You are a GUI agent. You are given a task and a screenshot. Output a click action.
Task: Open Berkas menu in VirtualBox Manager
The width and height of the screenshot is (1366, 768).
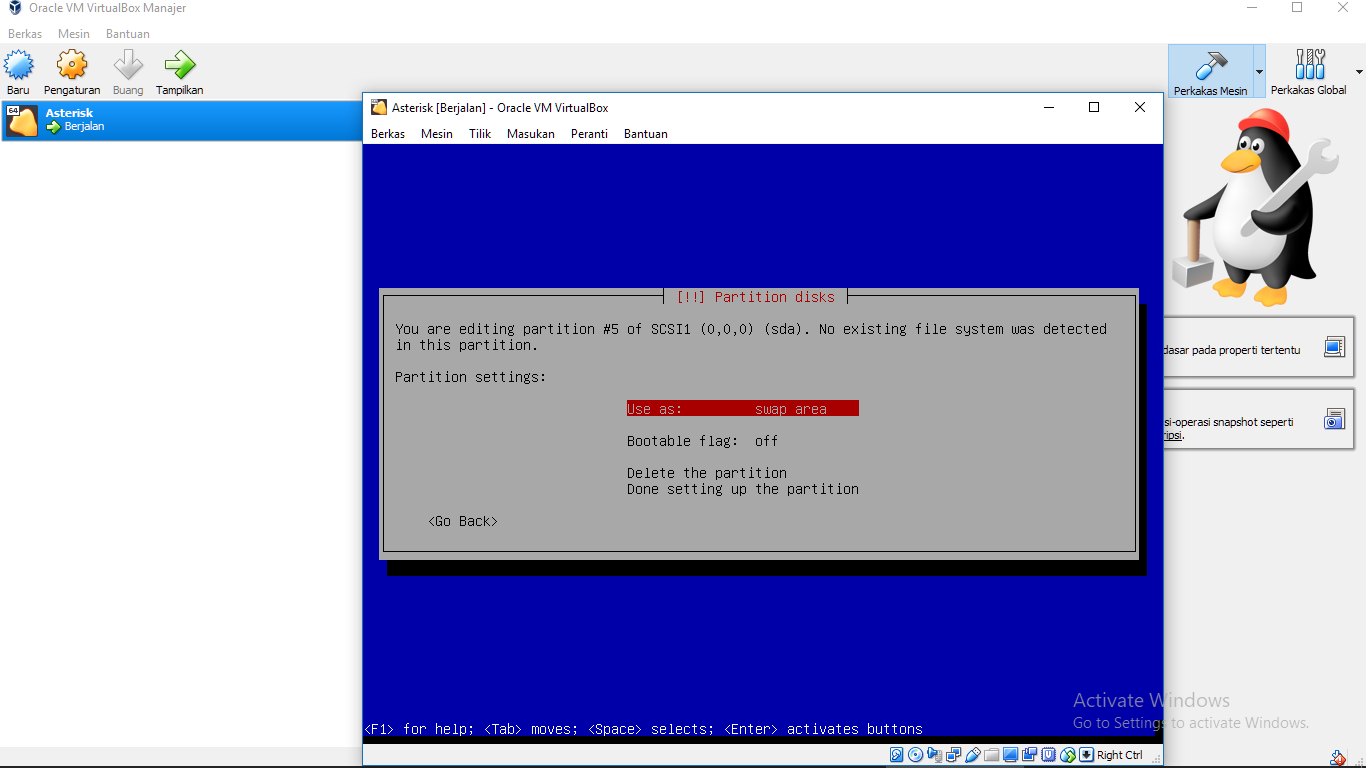(25, 34)
